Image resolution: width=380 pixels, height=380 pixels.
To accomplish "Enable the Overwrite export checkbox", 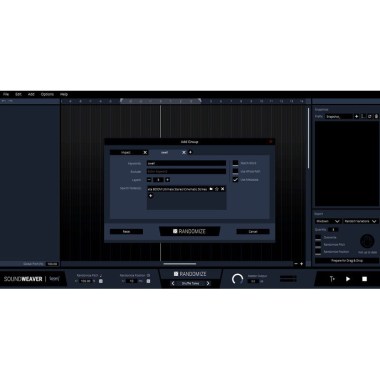I will 318,237.
